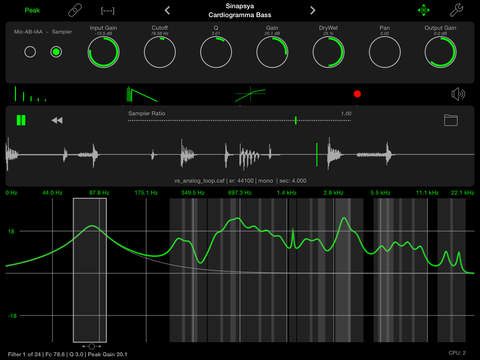Select the filter band box near 87.8 Hz
480x360 pixels.
click(90, 270)
